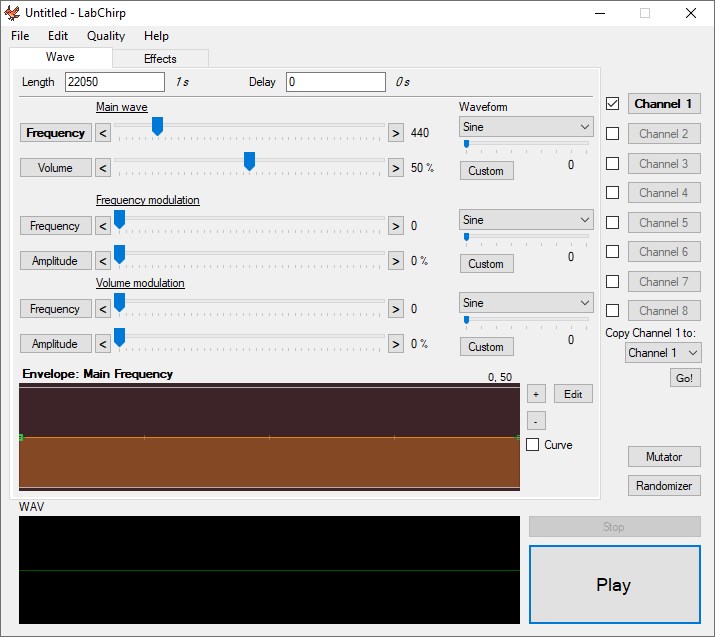Open the Volume modulation waveform dropdown

click(x=526, y=303)
